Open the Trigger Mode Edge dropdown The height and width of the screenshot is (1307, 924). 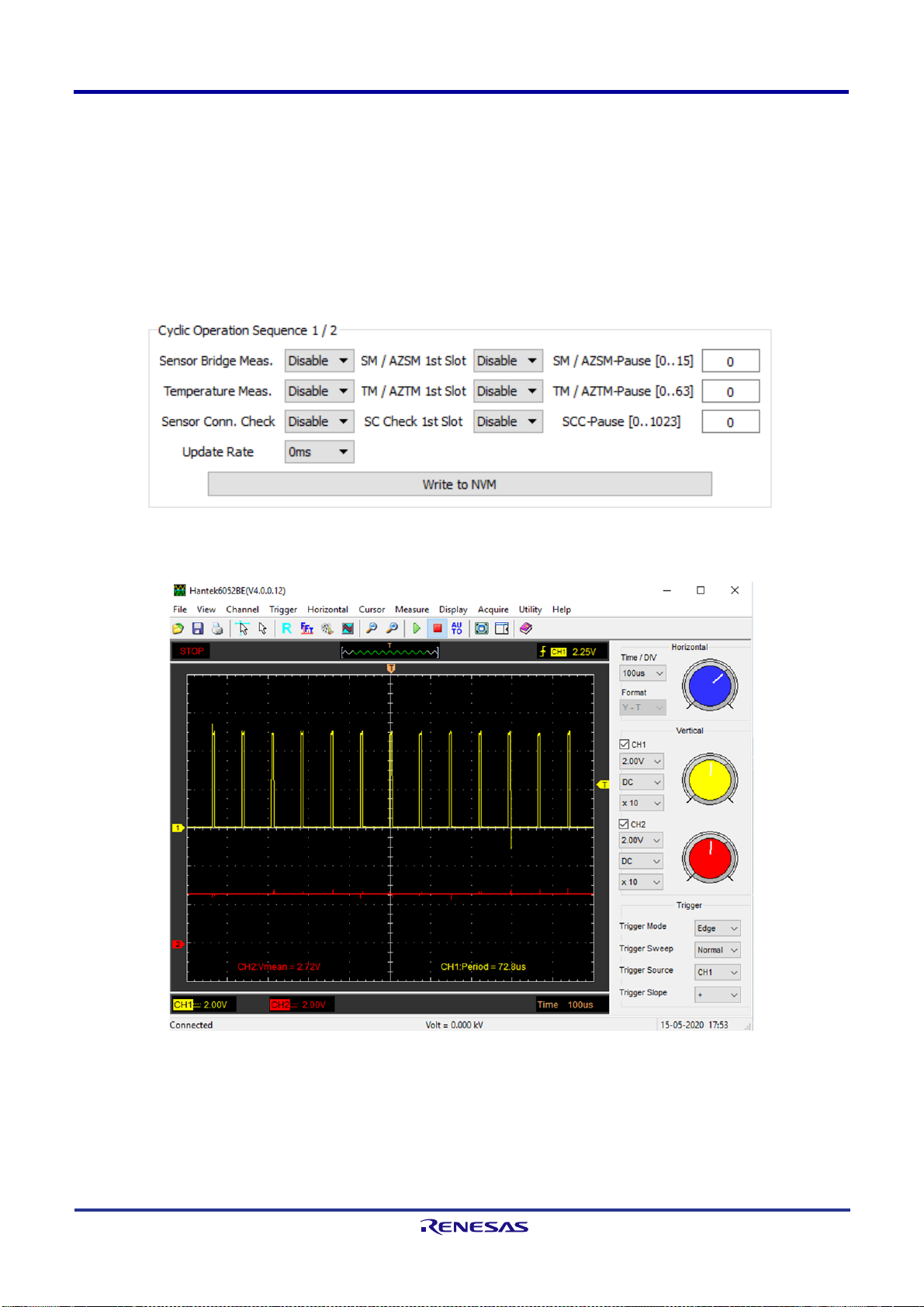point(718,928)
